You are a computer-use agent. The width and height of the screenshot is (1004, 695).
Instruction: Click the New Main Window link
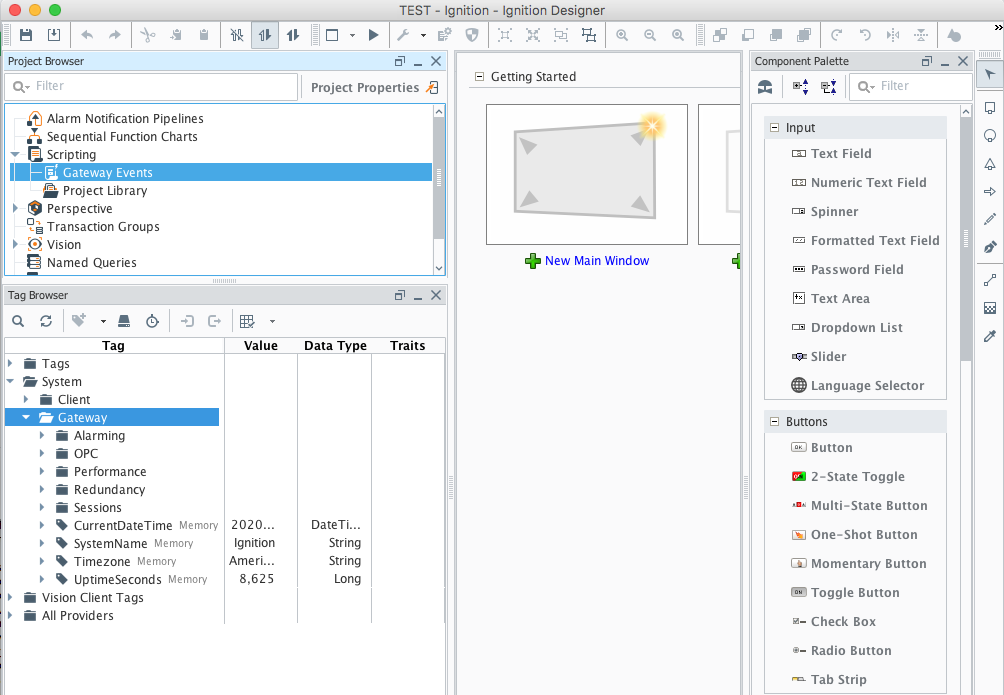click(x=597, y=261)
